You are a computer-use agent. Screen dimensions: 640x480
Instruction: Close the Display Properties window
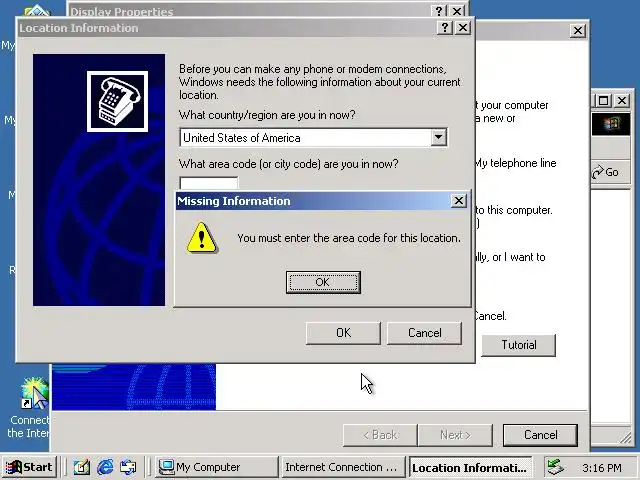click(x=457, y=11)
